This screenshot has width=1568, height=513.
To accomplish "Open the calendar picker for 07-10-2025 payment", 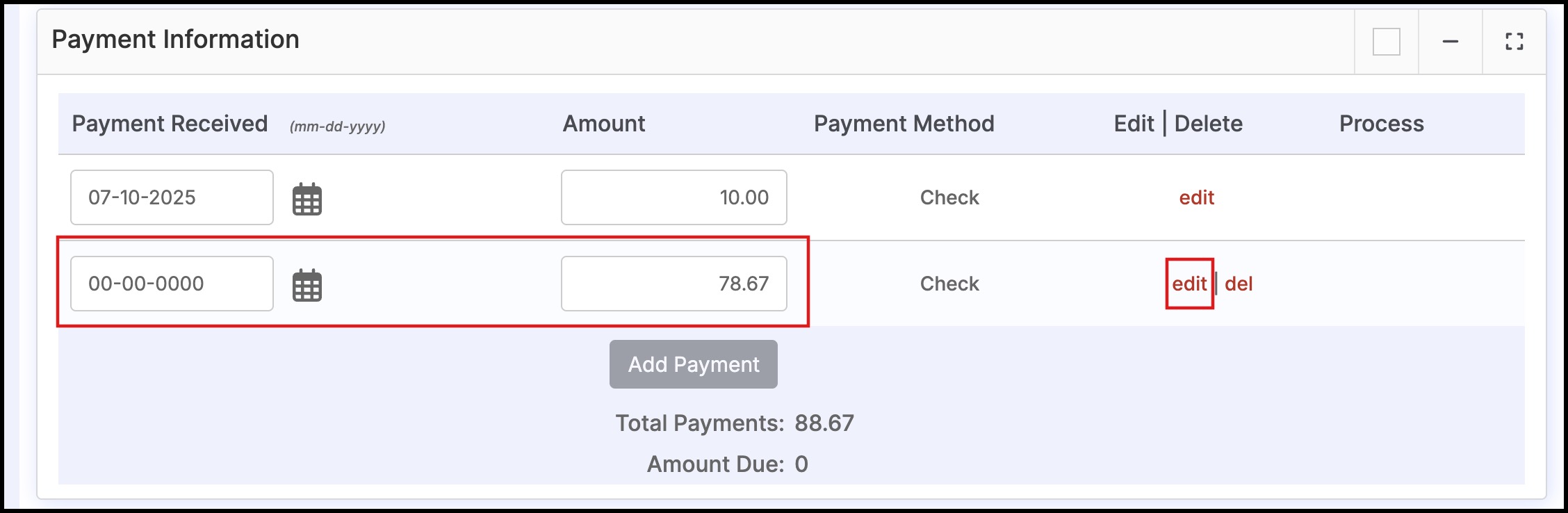I will pos(307,199).
